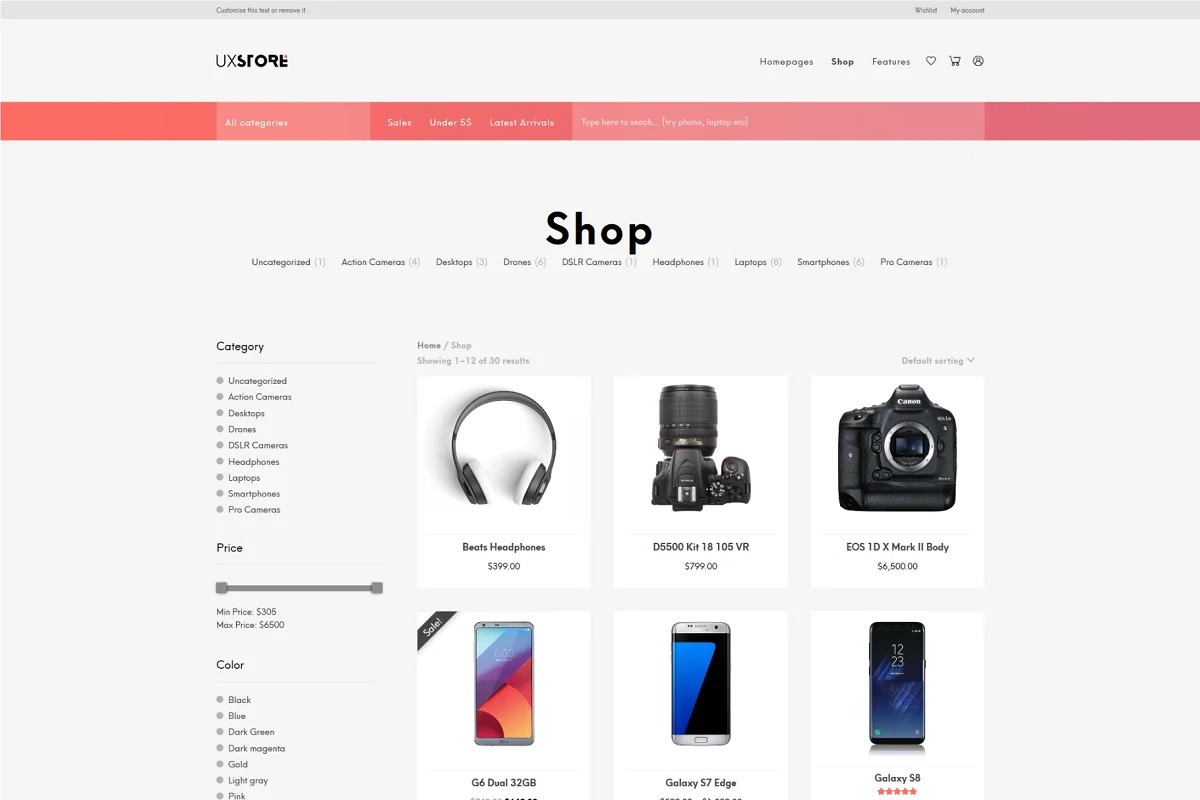Open the Beats Headphones product thumbnail

(x=504, y=454)
